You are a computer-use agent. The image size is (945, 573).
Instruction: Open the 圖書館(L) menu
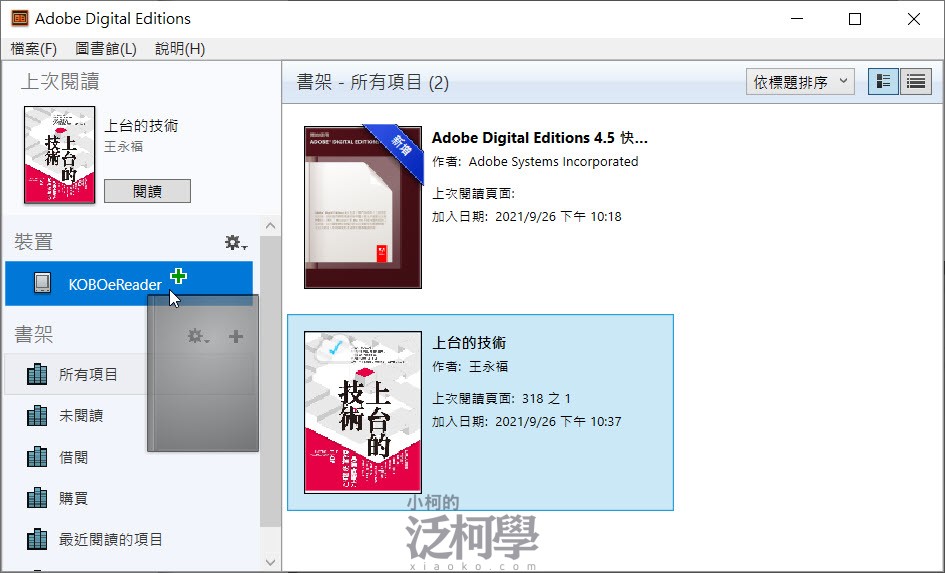click(x=106, y=49)
